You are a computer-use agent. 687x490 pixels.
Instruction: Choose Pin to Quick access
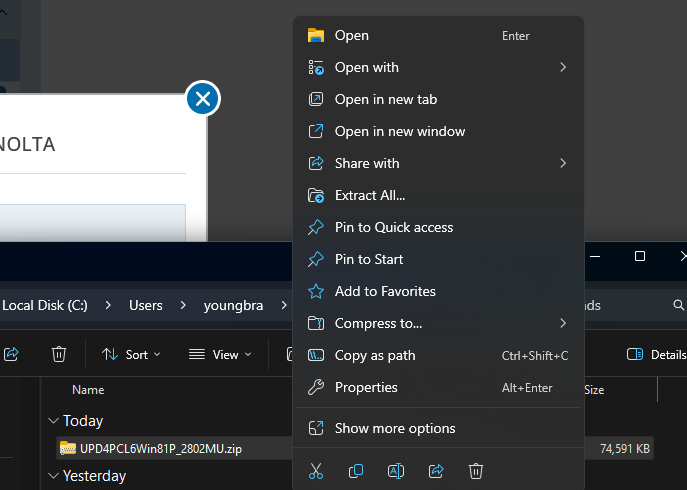pos(394,227)
